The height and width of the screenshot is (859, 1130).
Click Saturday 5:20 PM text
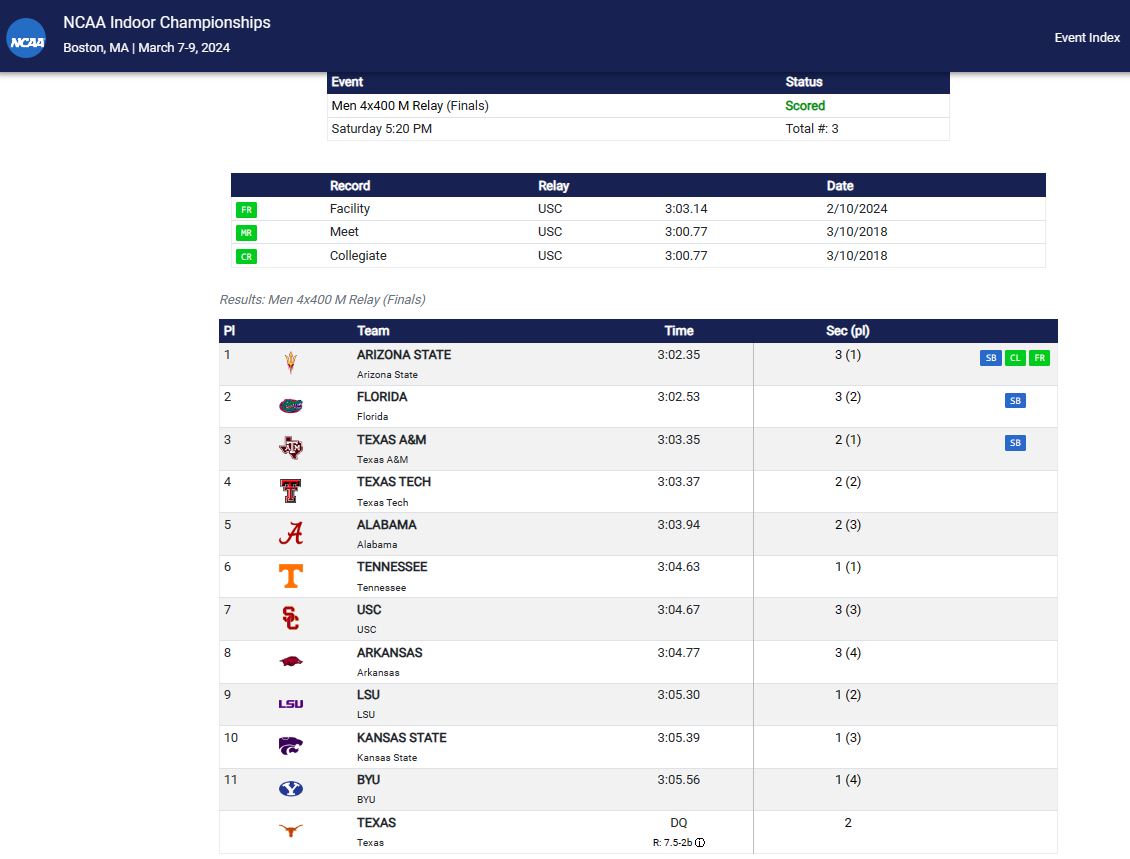tap(382, 128)
